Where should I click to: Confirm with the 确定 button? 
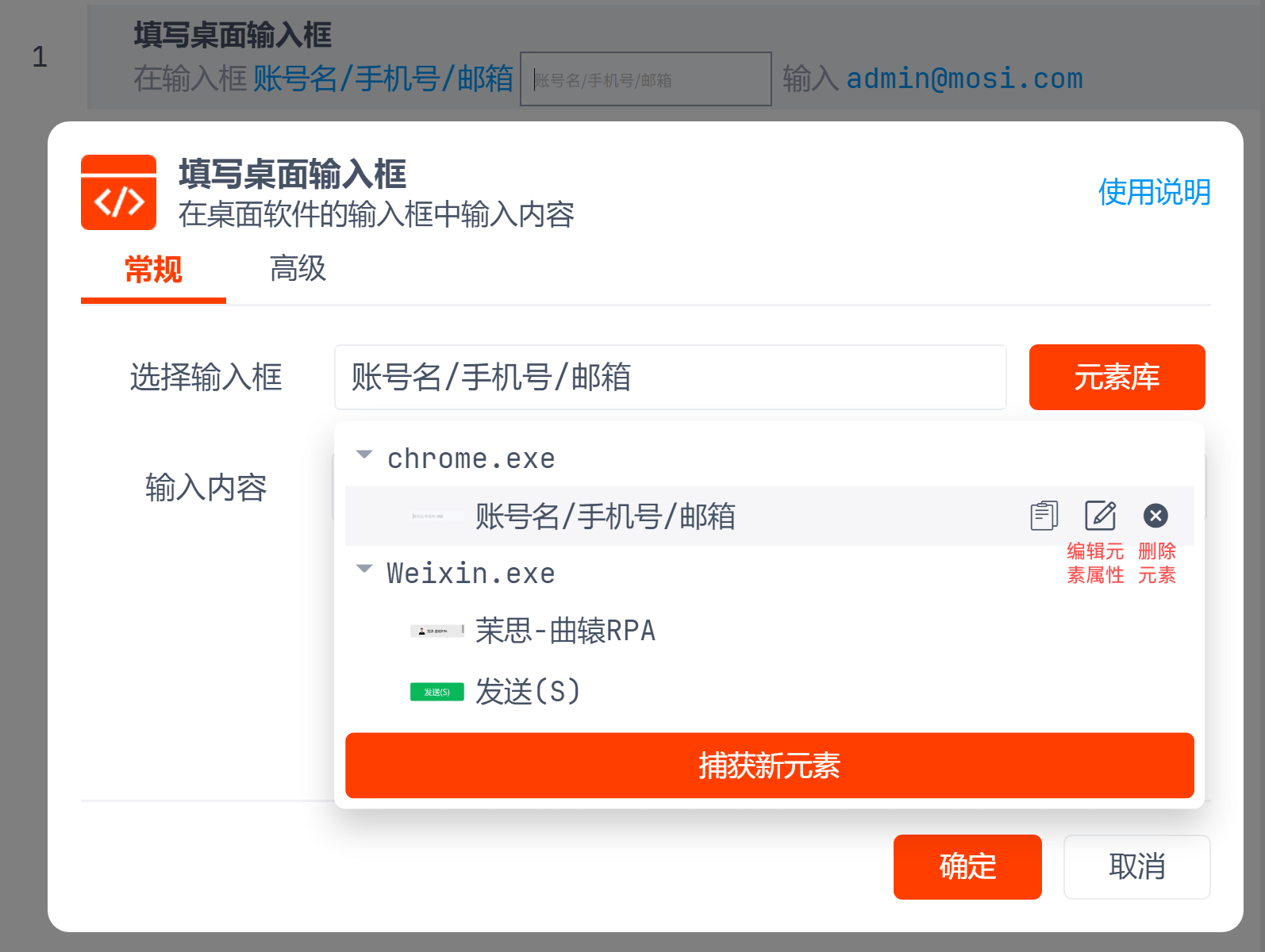tap(967, 867)
